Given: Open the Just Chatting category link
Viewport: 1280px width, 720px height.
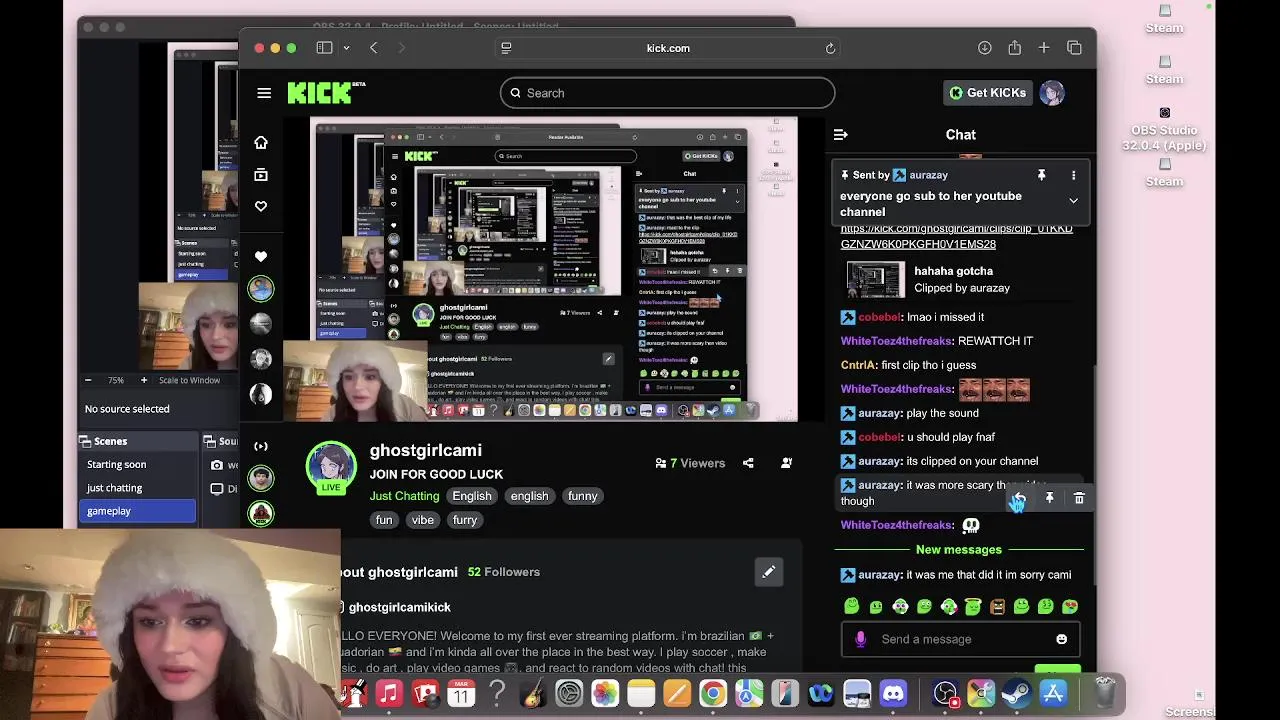Looking at the screenshot, I should [x=404, y=496].
